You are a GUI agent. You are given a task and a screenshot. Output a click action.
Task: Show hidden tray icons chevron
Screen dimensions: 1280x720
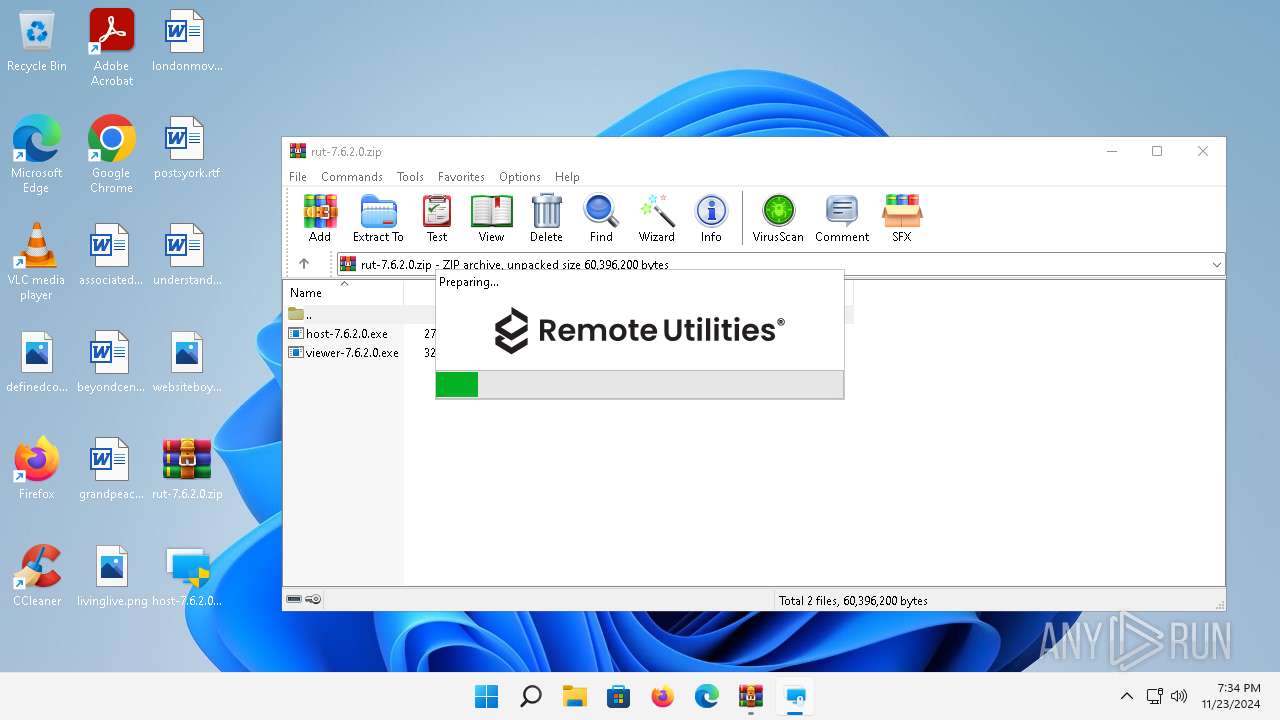pyautogui.click(x=1126, y=696)
